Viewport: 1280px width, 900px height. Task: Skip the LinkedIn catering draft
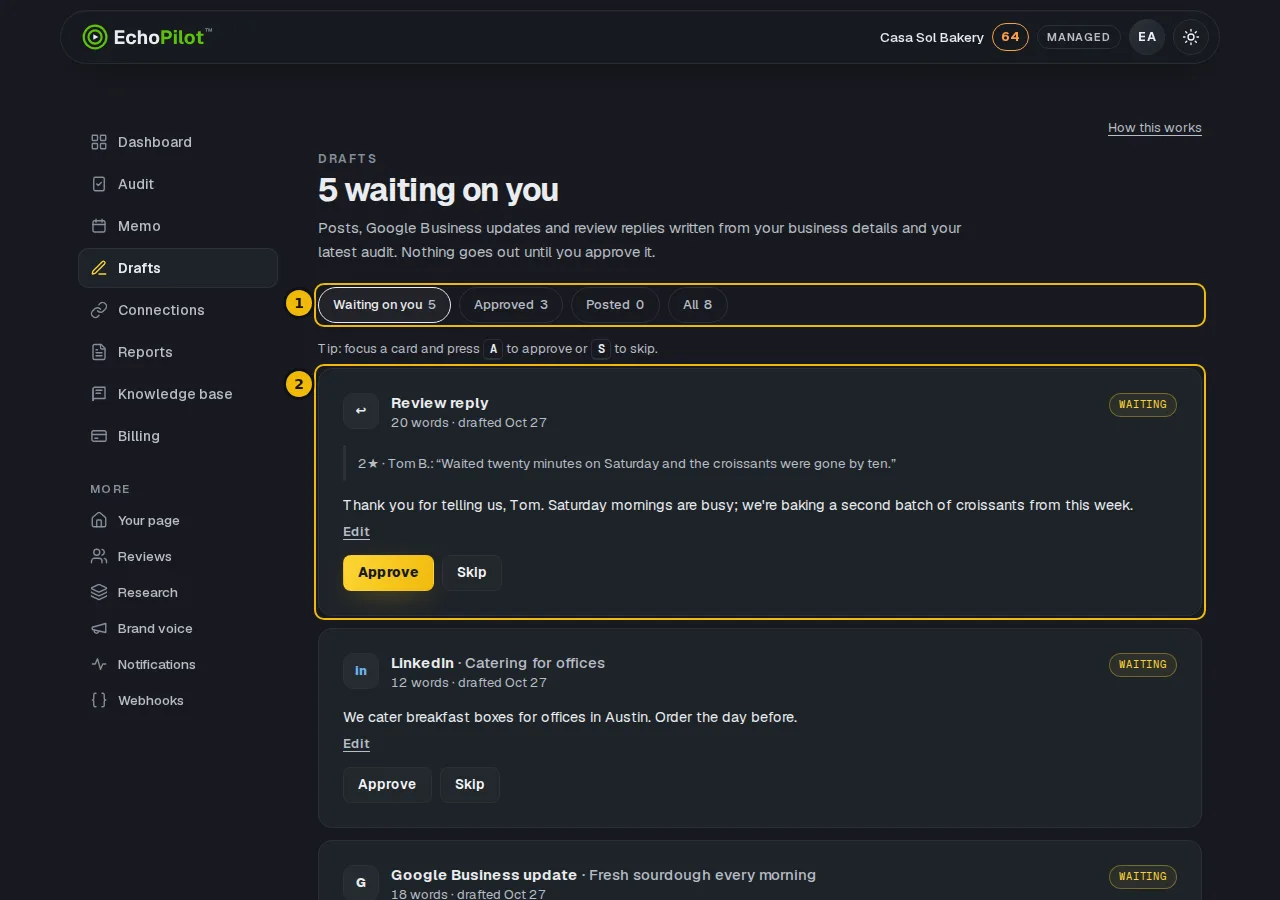point(470,785)
